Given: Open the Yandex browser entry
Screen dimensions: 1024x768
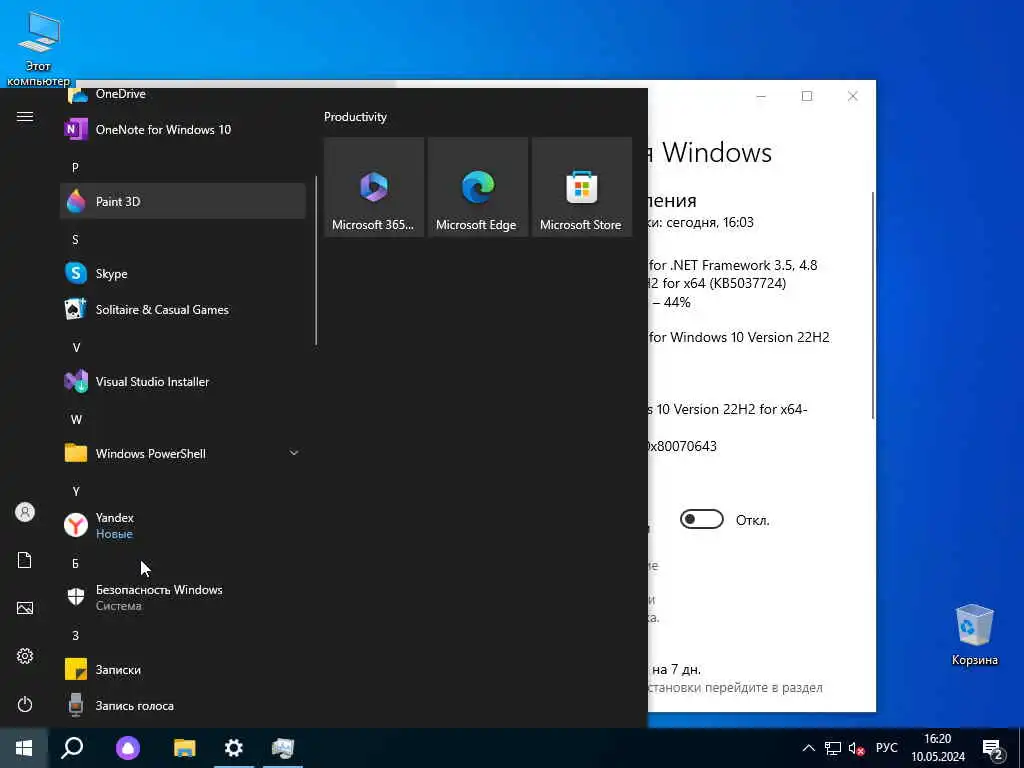Looking at the screenshot, I should coord(183,525).
